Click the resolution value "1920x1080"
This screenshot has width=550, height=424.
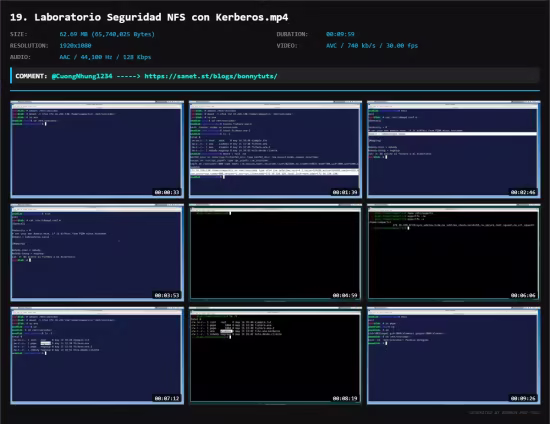[75, 46]
